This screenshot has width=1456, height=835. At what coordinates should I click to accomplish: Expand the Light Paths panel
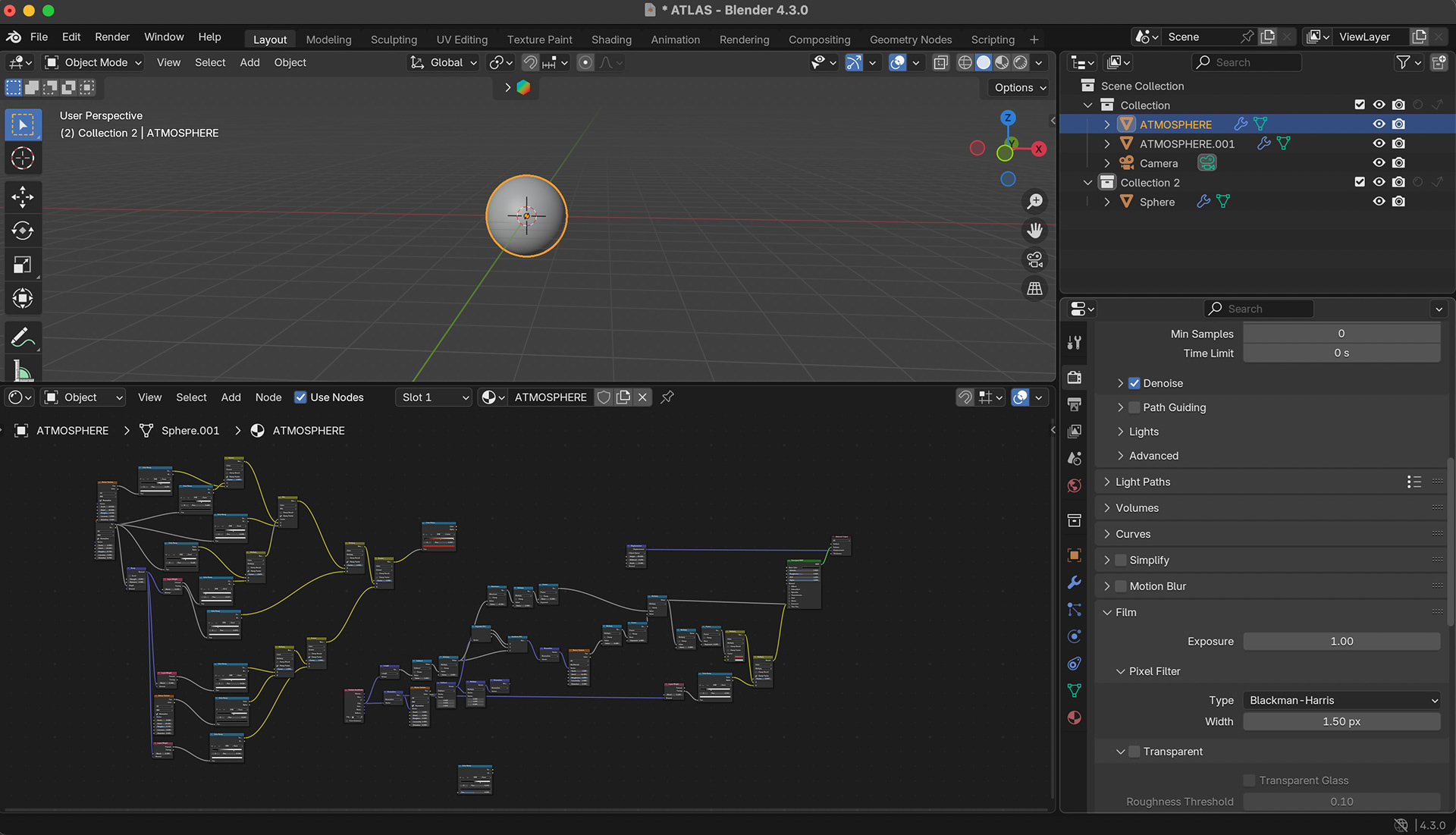pos(1142,482)
